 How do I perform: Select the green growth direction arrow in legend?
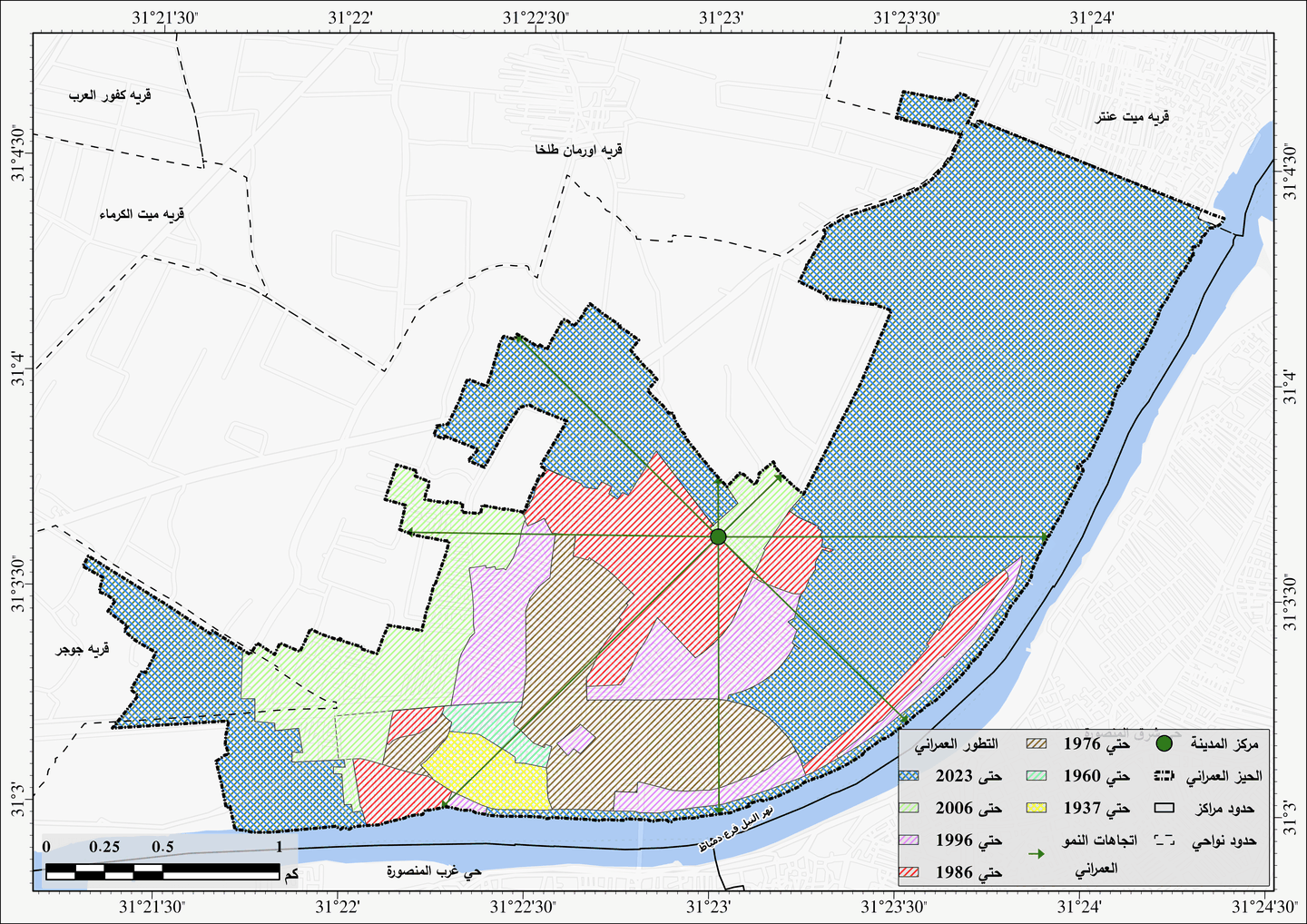(x=1036, y=854)
